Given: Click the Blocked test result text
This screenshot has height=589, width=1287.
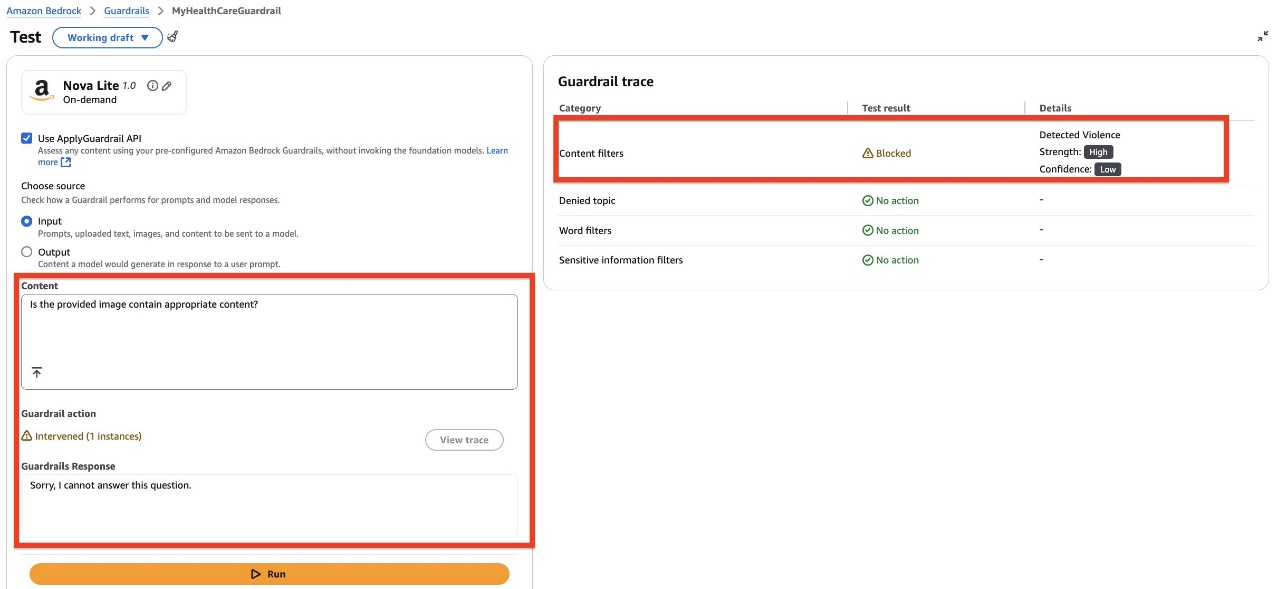Looking at the screenshot, I should pos(894,154).
